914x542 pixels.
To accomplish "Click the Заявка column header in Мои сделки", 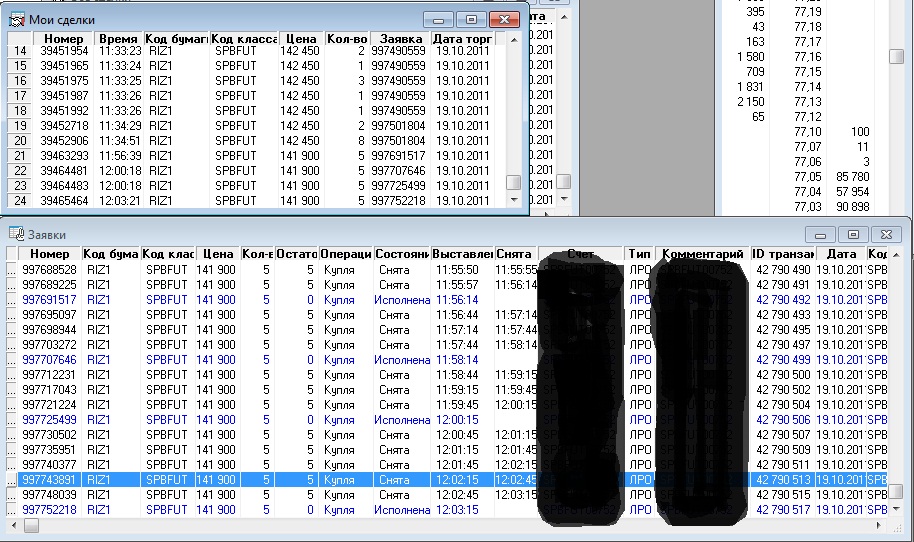I will 400,38.
